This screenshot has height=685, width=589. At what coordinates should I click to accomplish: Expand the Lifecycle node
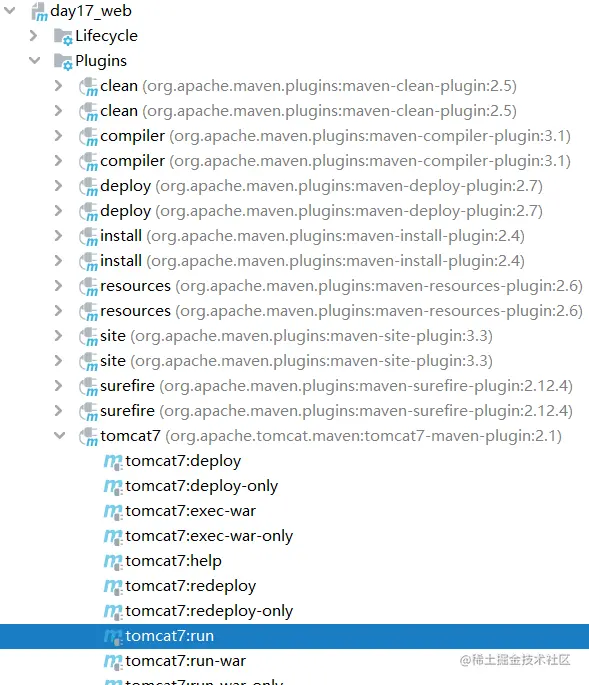34,35
